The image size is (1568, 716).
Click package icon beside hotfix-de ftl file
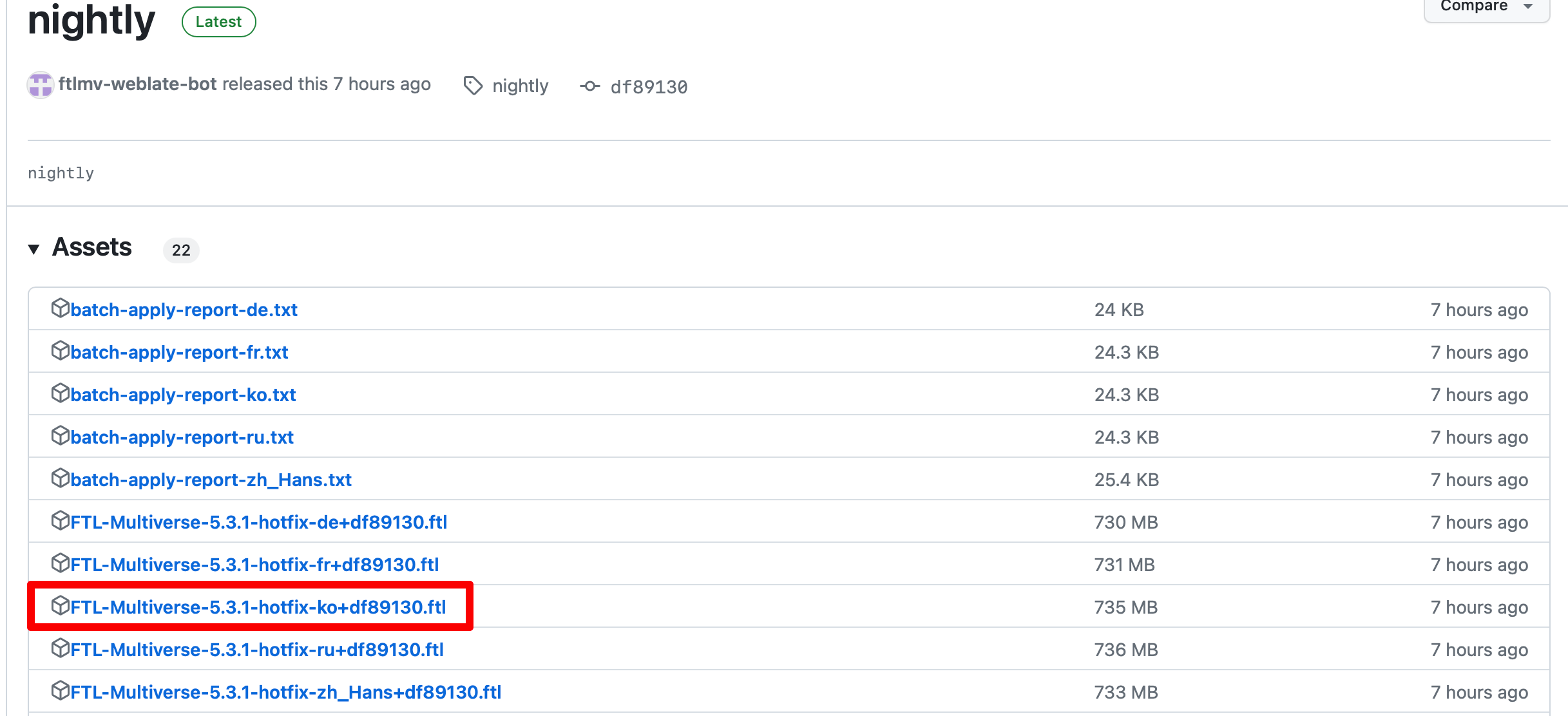pos(60,521)
